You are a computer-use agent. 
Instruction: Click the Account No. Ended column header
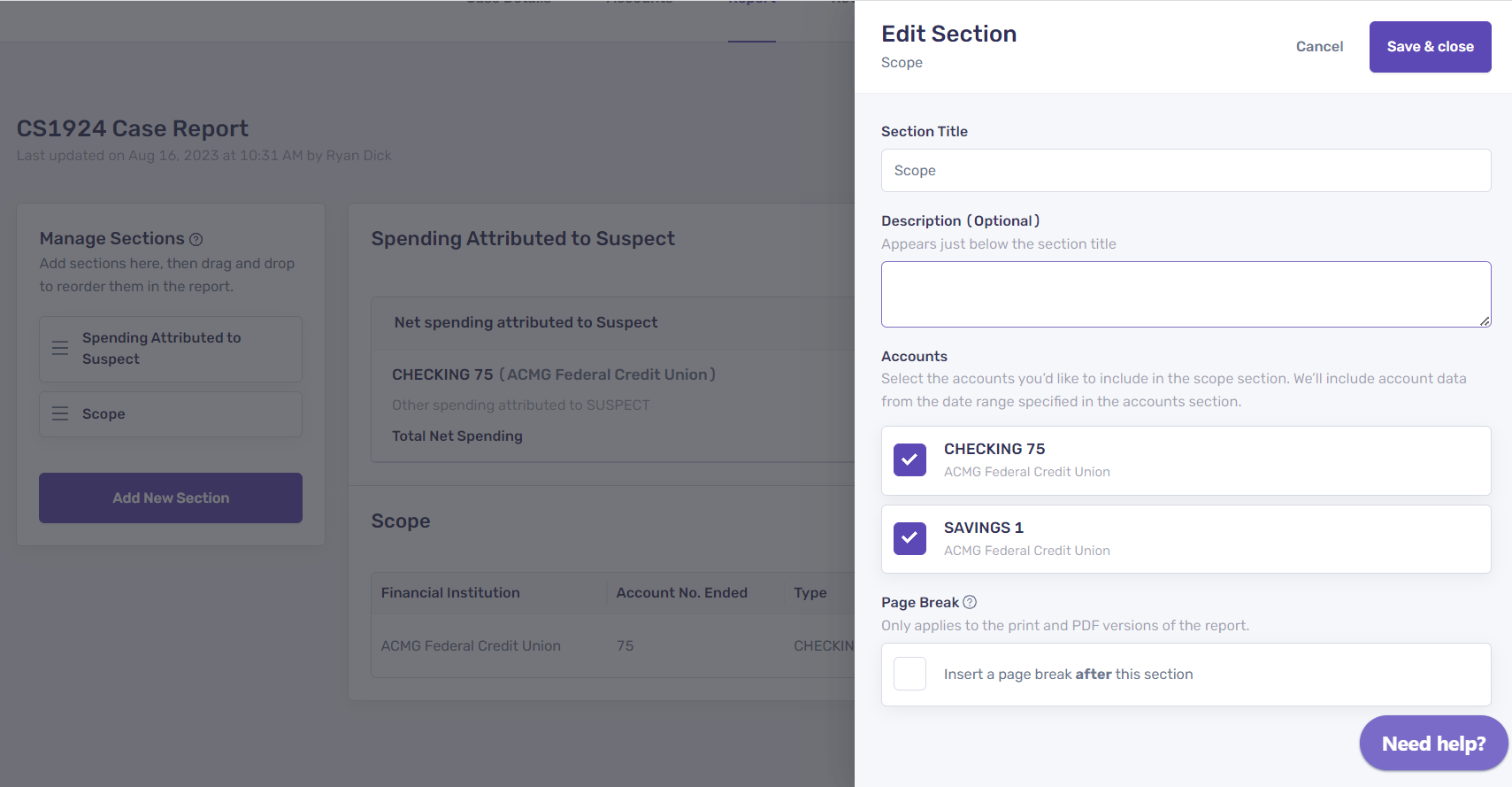coord(681,593)
